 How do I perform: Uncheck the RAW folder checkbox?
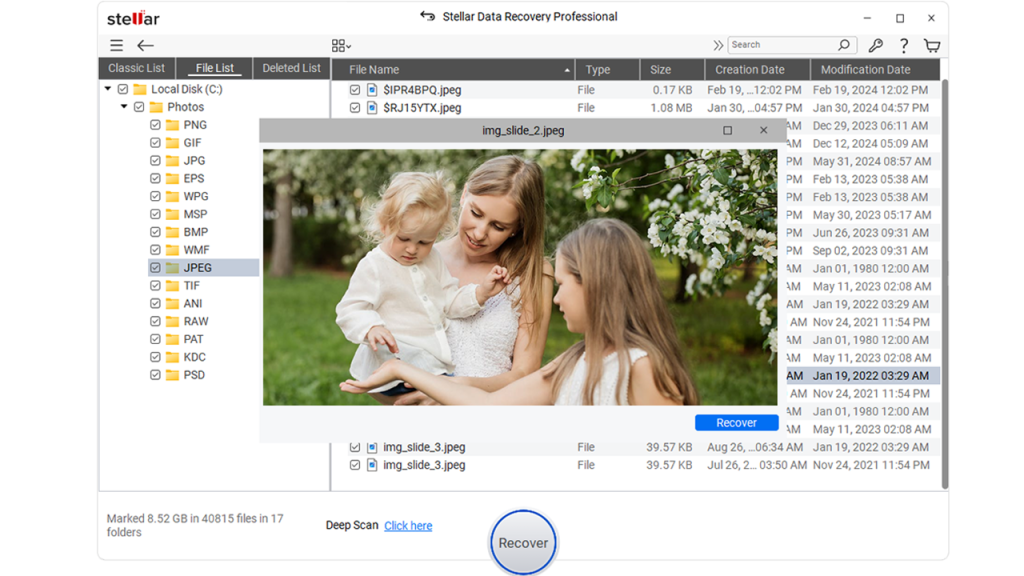click(155, 321)
